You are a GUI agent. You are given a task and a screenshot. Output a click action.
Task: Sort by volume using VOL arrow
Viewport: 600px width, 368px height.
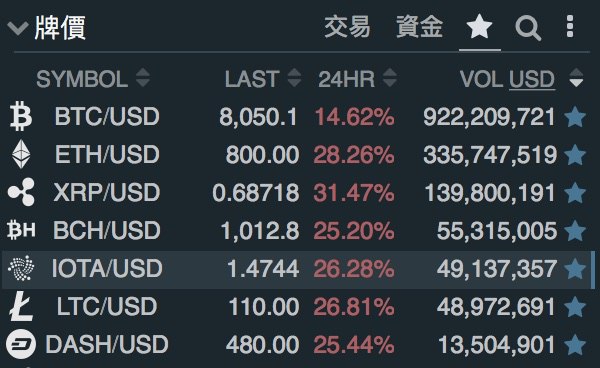(x=576, y=78)
